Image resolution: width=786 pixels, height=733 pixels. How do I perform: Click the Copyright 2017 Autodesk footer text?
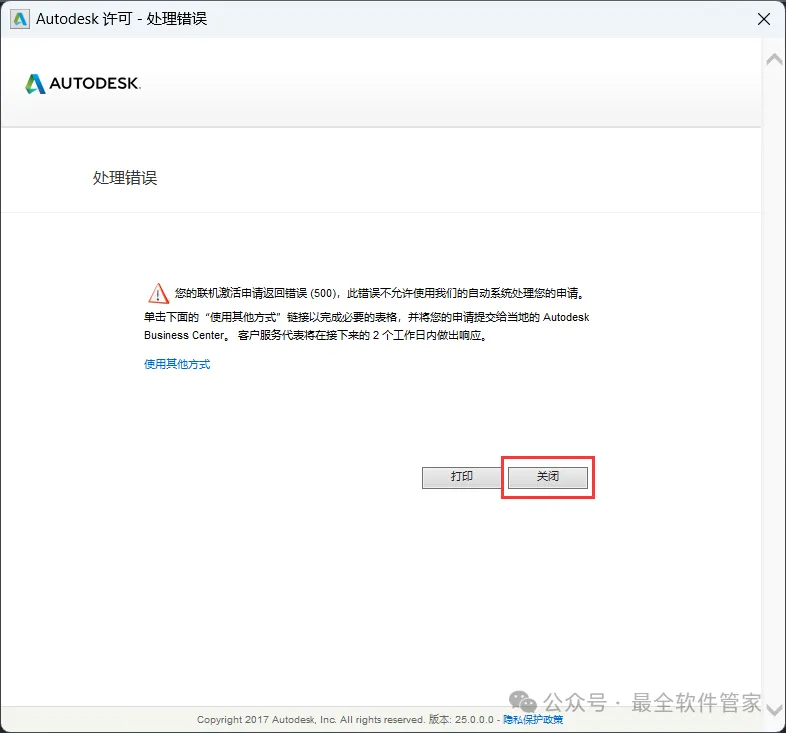[x=311, y=719]
